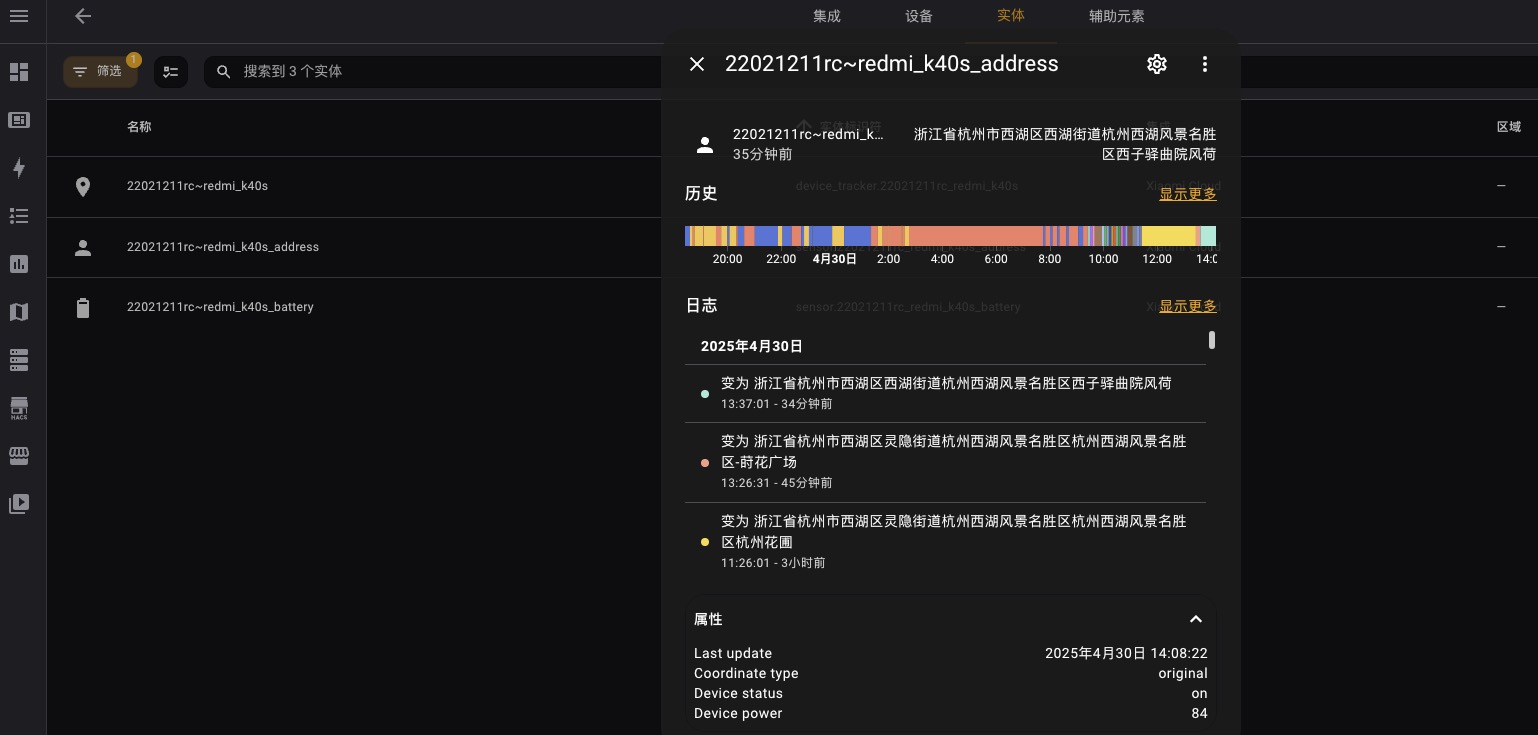Open the to-do list sidebar icon
The image size is (1538, 735).
click(x=19, y=216)
